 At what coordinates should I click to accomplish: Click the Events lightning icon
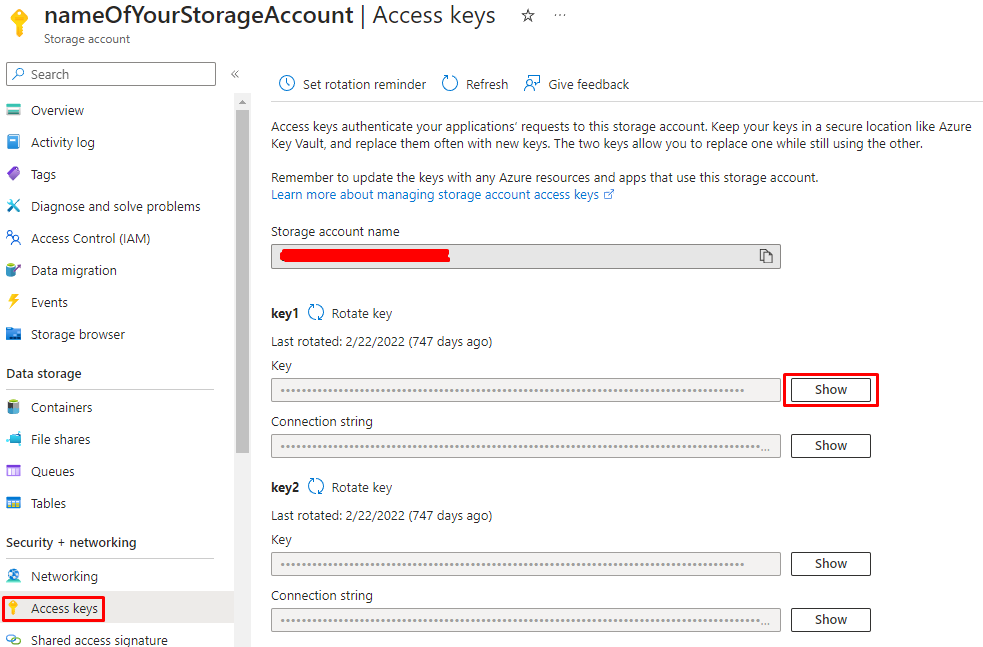click(14, 302)
